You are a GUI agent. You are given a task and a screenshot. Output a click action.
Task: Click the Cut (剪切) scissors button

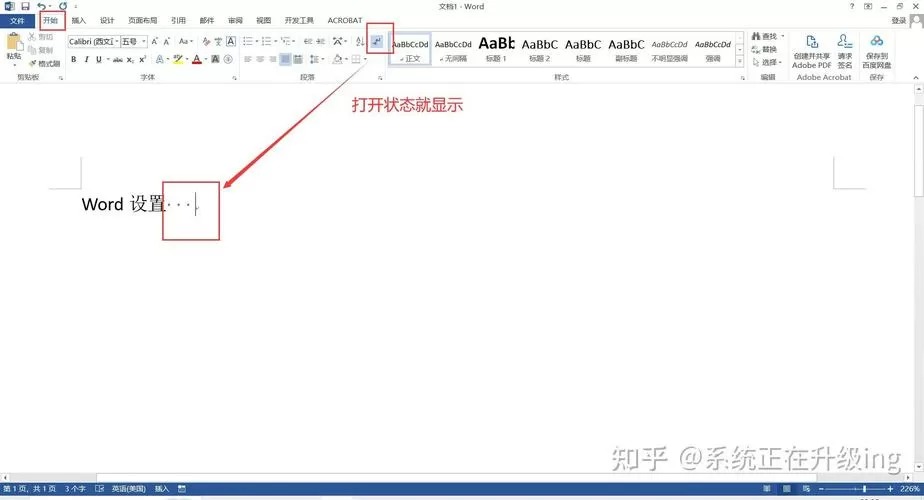pyautogui.click(x=41, y=37)
